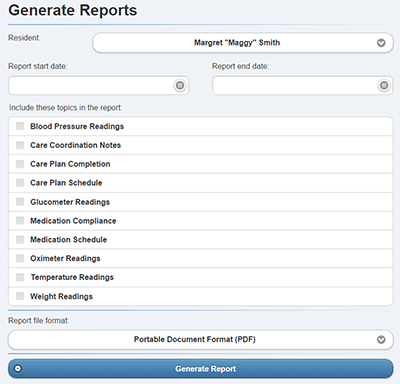Click the Generate Report button

point(201,369)
